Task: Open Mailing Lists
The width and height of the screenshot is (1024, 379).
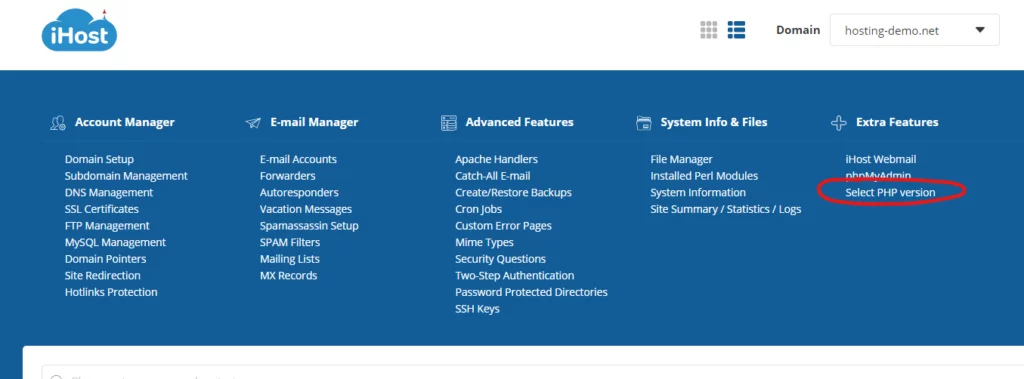Action: pos(290,259)
